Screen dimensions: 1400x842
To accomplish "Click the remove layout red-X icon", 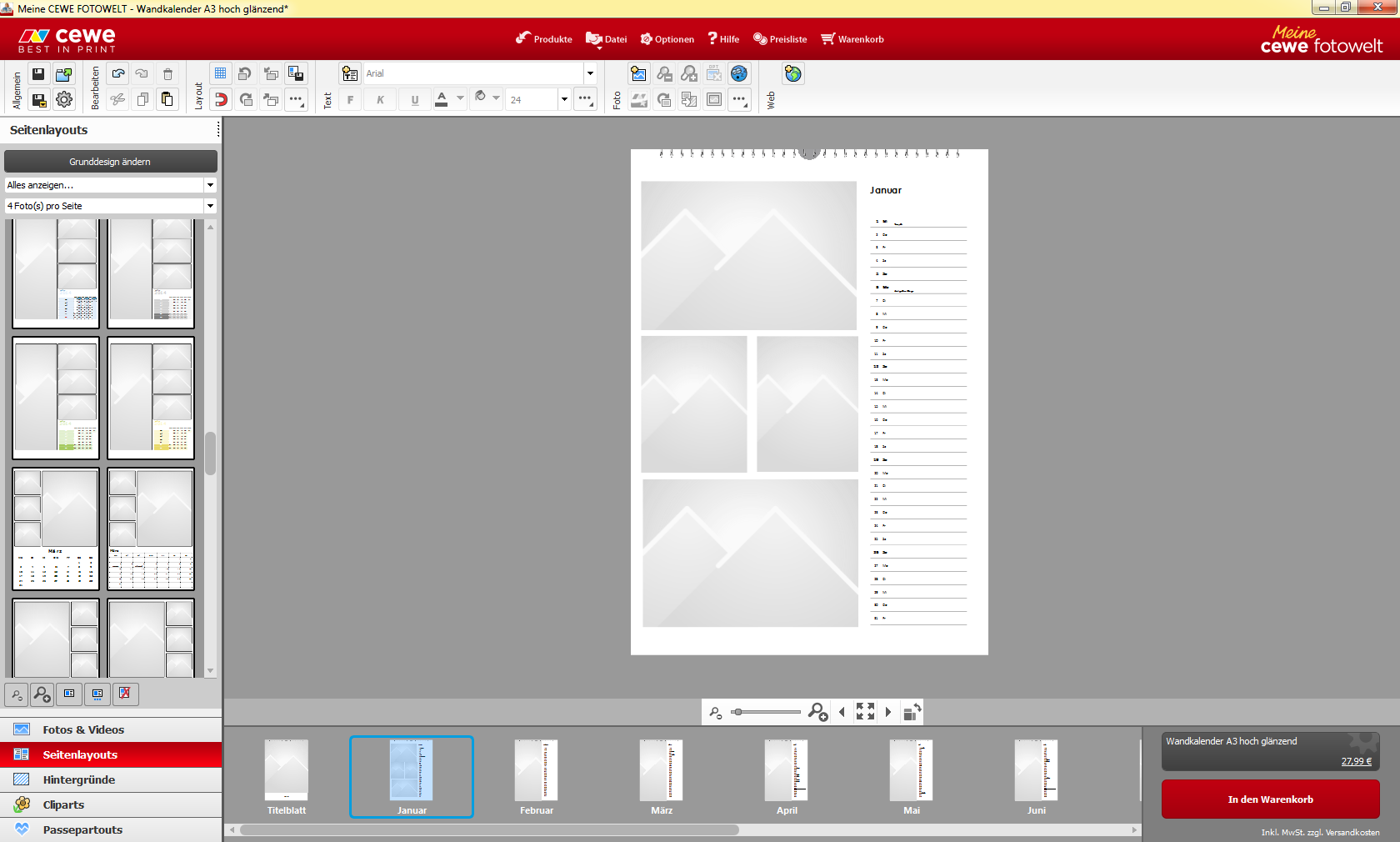I will 124,694.
